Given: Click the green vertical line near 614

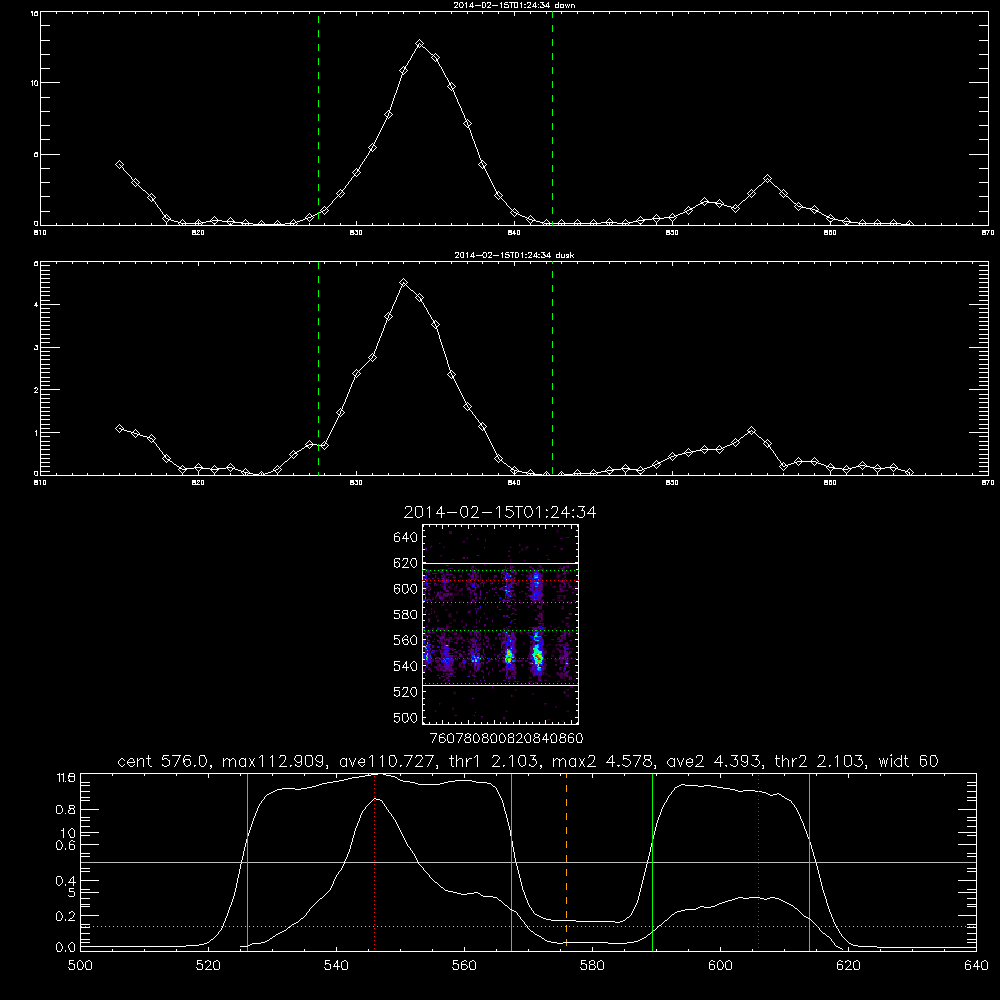Looking at the screenshot, I should point(809,861).
